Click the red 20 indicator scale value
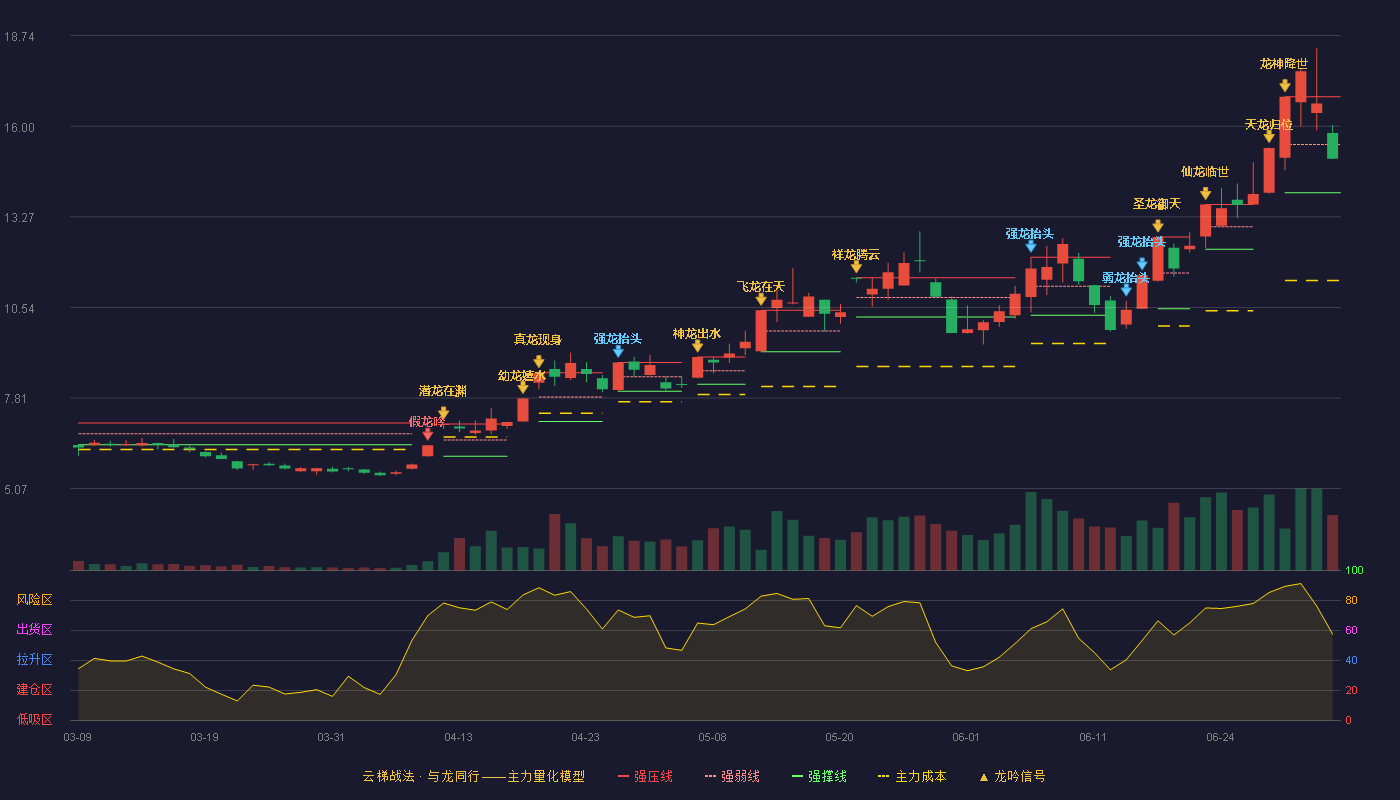Viewport: 1400px width, 800px height. (x=1351, y=690)
